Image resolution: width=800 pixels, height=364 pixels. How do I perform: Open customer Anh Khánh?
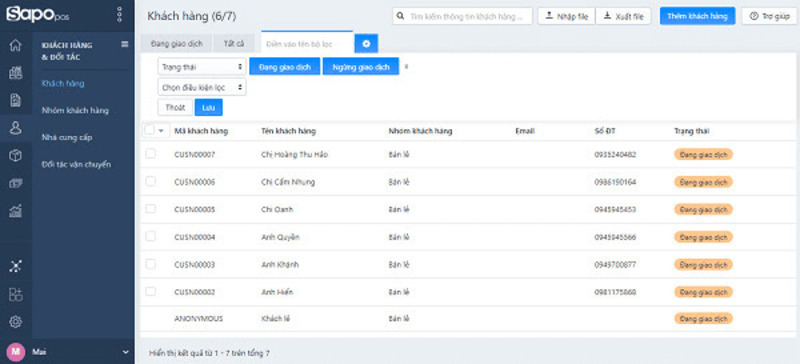tap(280, 264)
